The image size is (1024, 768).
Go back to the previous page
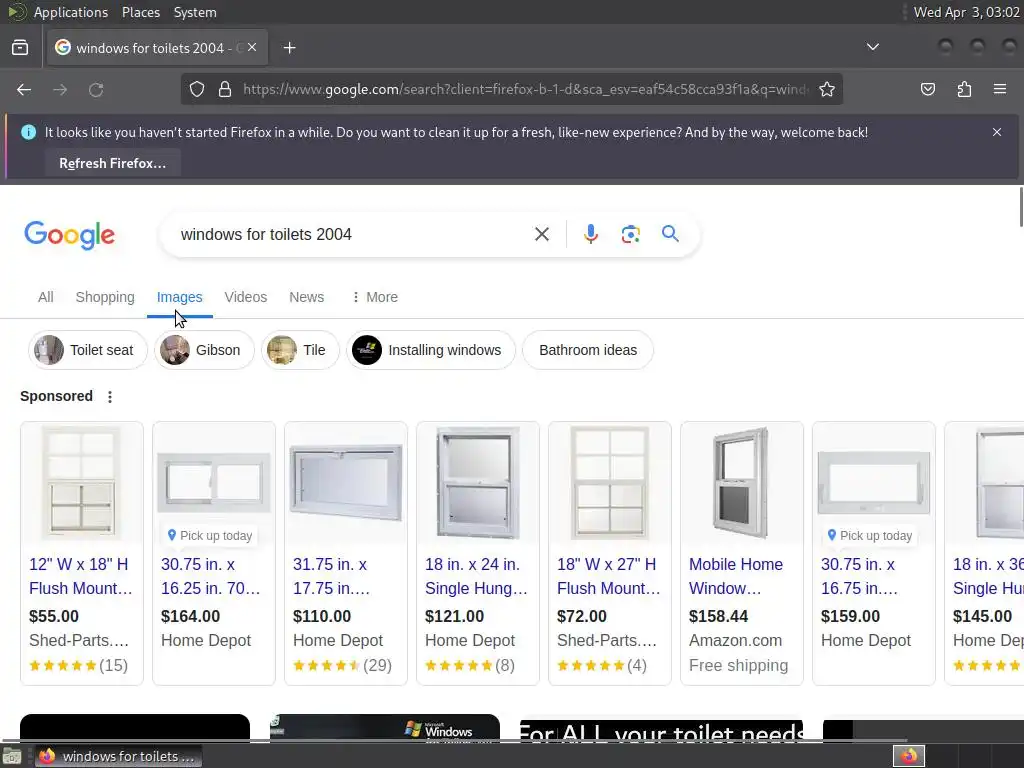[x=24, y=89]
